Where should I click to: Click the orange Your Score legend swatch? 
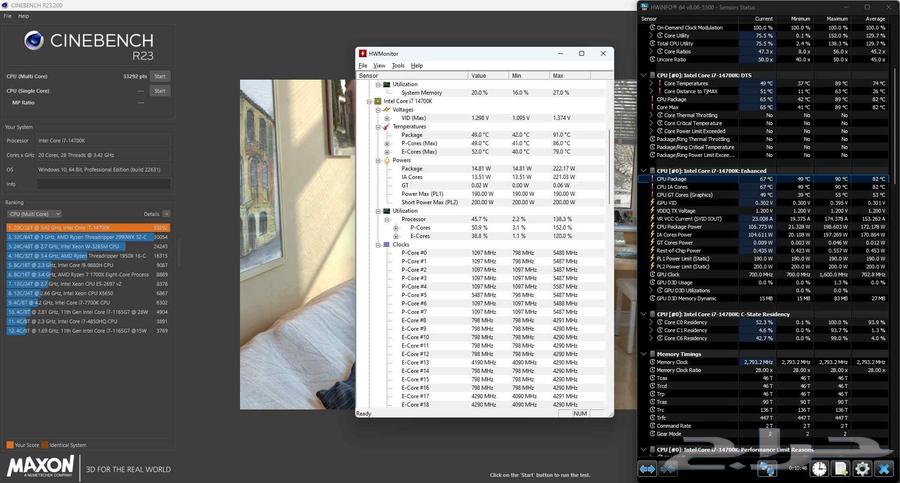pyautogui.click(x=10, y=445)
